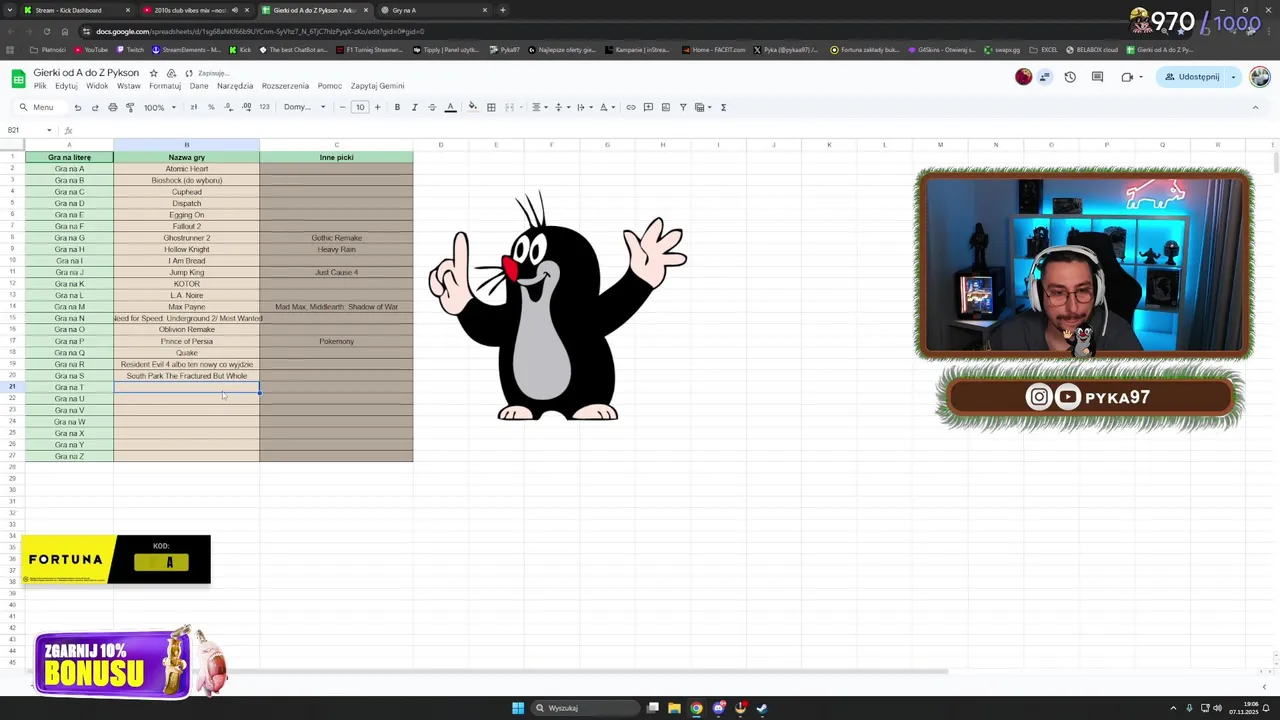Decrease font size with minus button

click(x=342, y=107)
